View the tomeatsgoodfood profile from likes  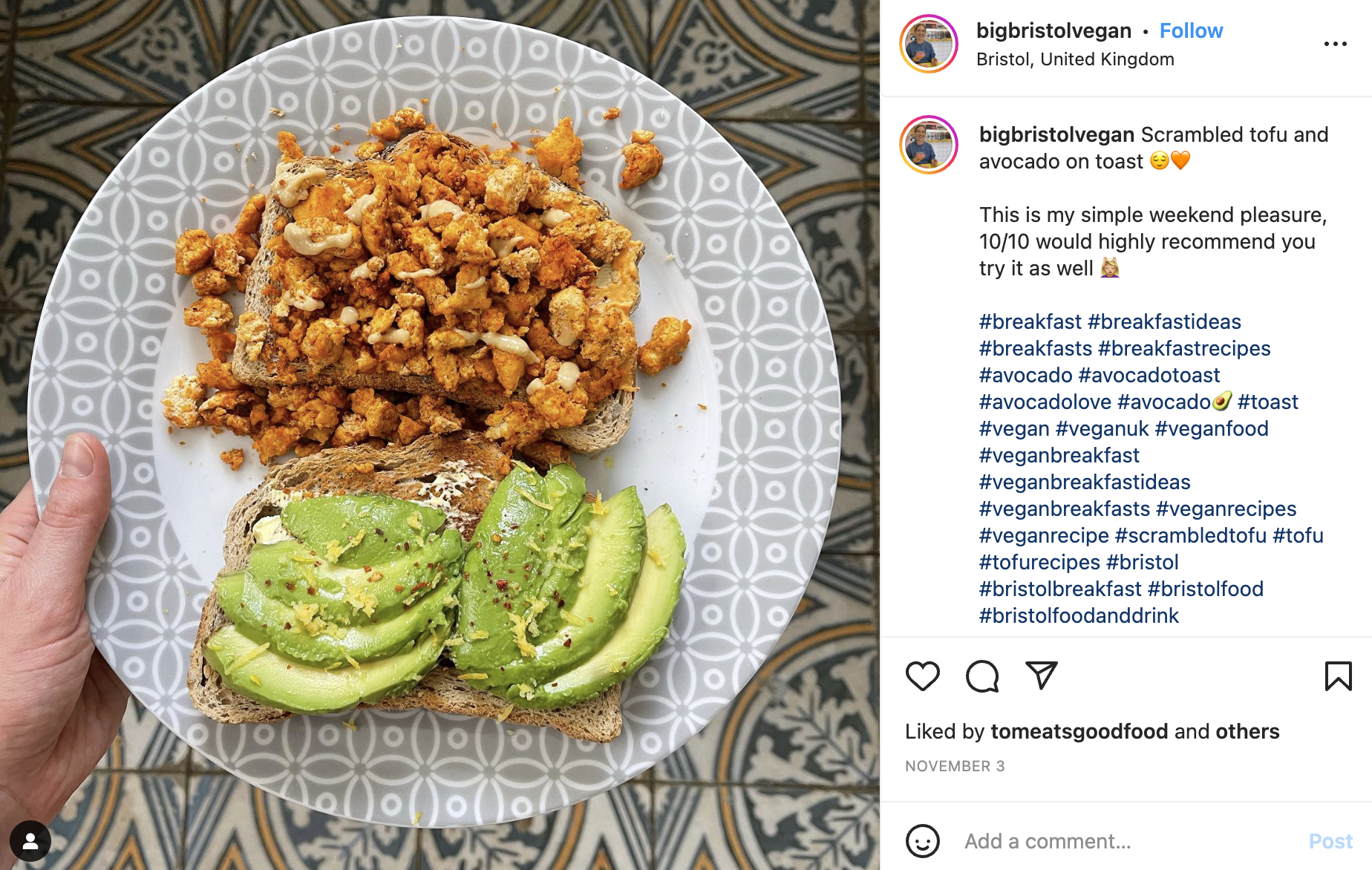click(1079, 731)
